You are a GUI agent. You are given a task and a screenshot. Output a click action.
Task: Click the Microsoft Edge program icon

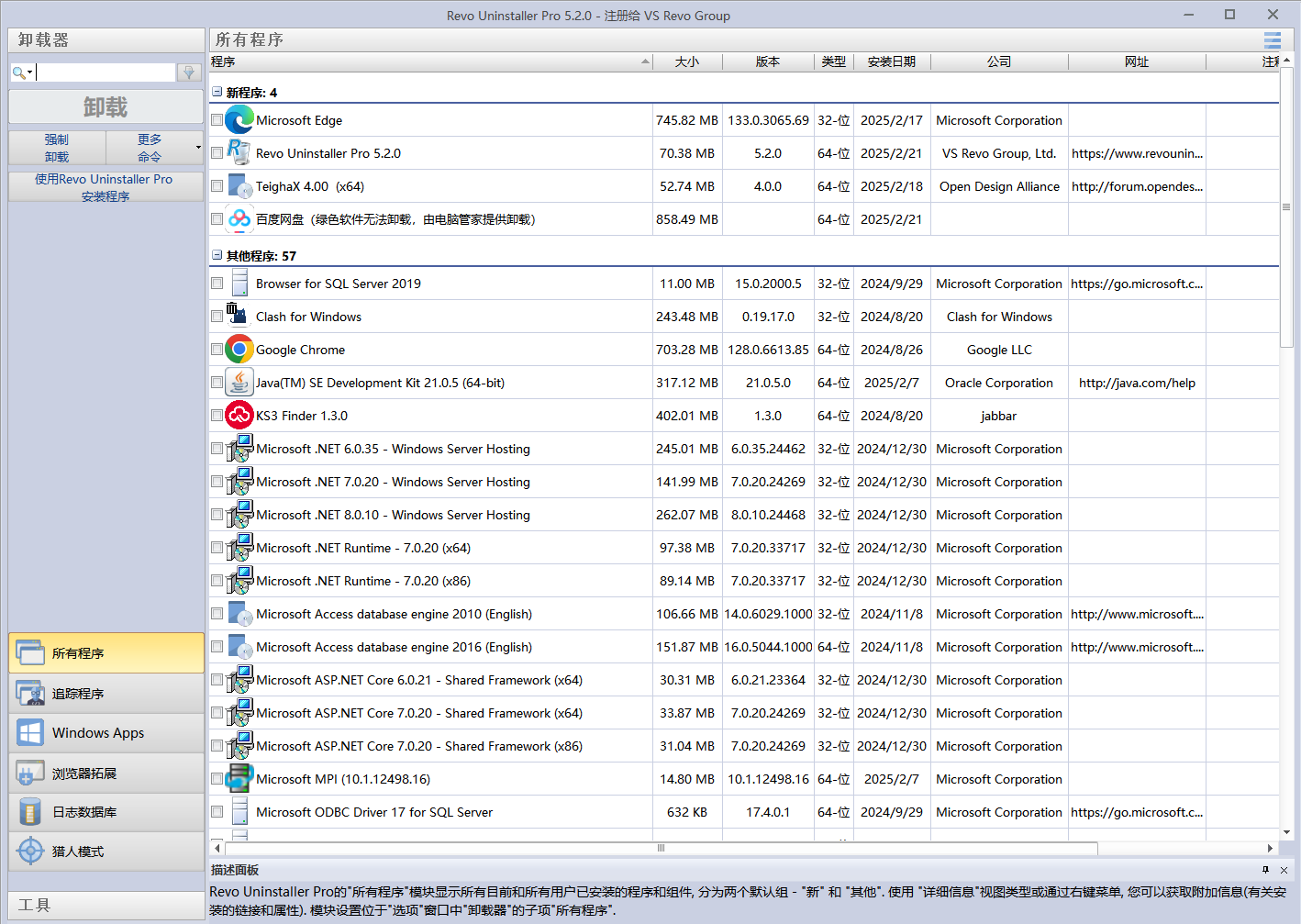point(239,120)
